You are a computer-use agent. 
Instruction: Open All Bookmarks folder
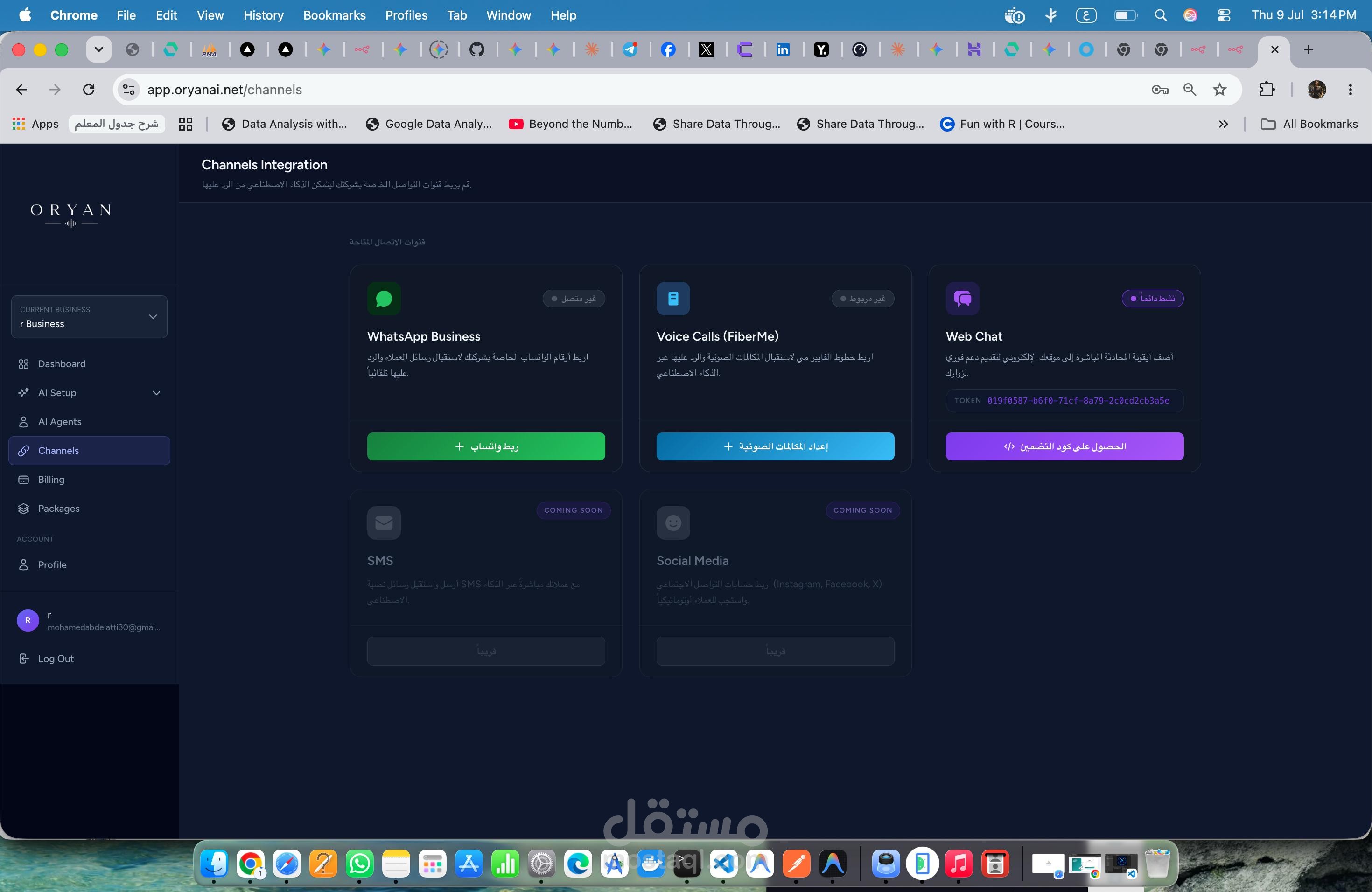click(1310, 124)
